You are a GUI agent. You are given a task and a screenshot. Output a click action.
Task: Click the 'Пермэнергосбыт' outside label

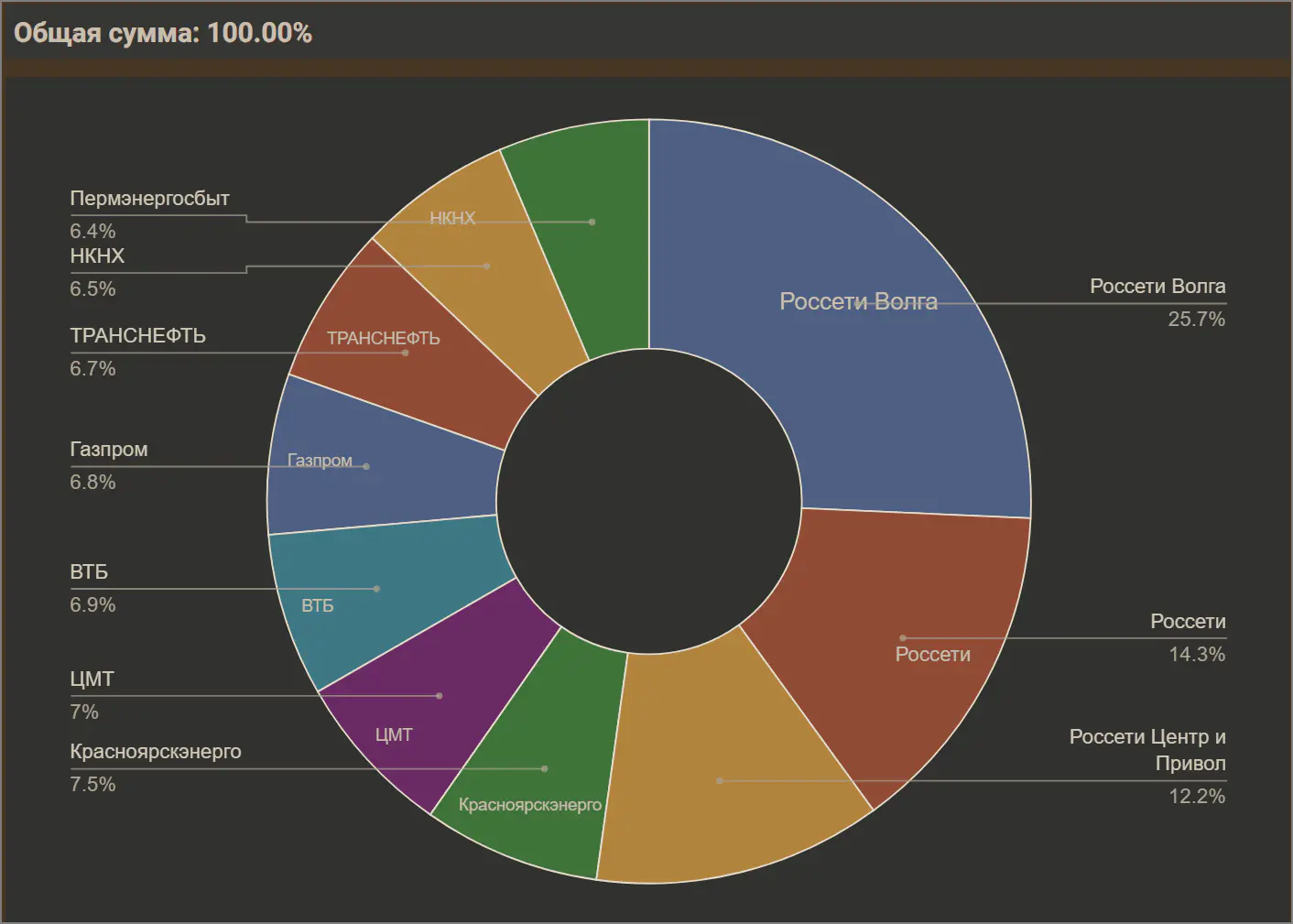(150, 199)
